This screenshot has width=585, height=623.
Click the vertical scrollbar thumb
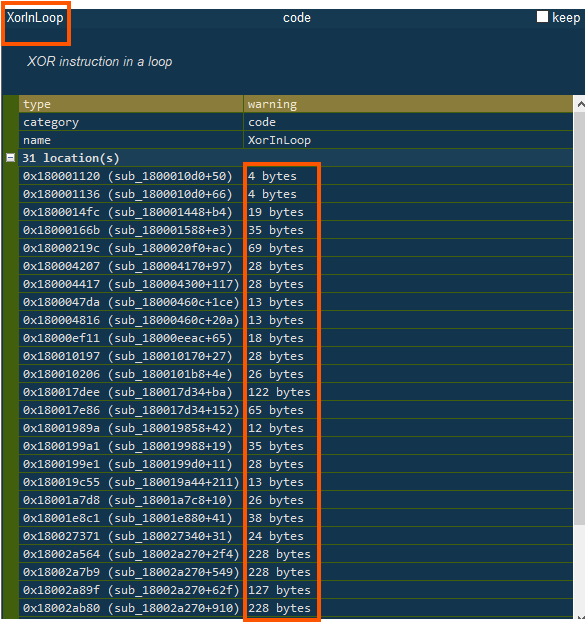[580, 319]
